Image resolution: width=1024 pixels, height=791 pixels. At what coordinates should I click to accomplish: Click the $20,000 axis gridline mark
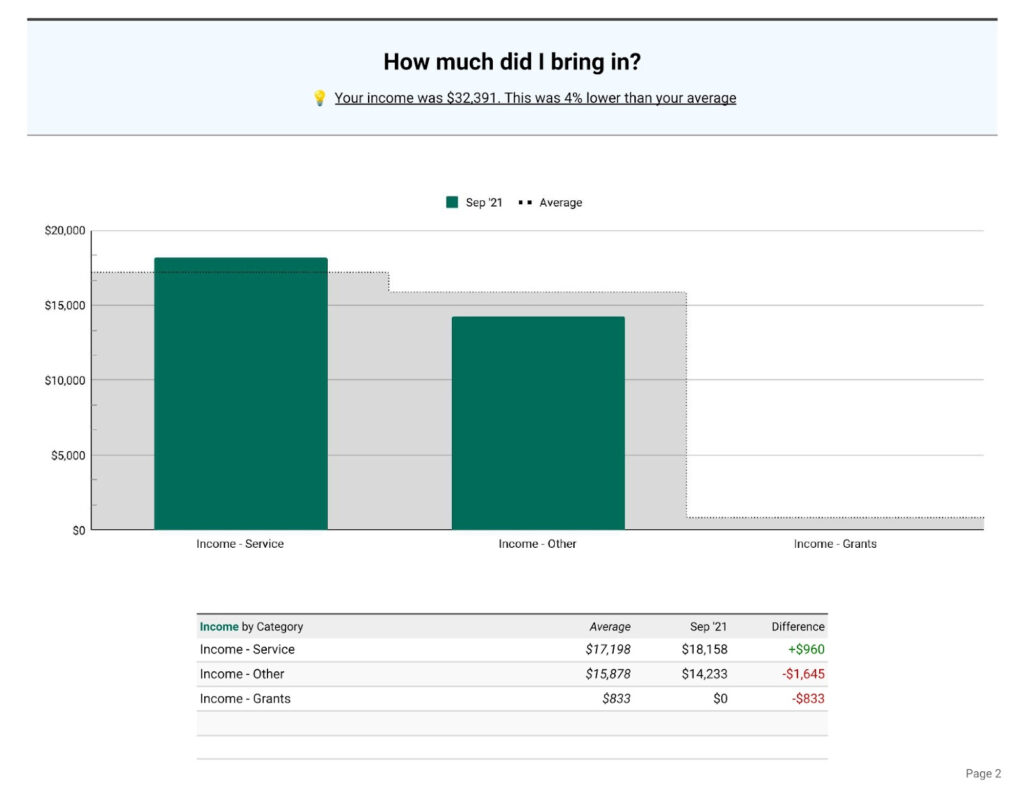tap(66, 229)
